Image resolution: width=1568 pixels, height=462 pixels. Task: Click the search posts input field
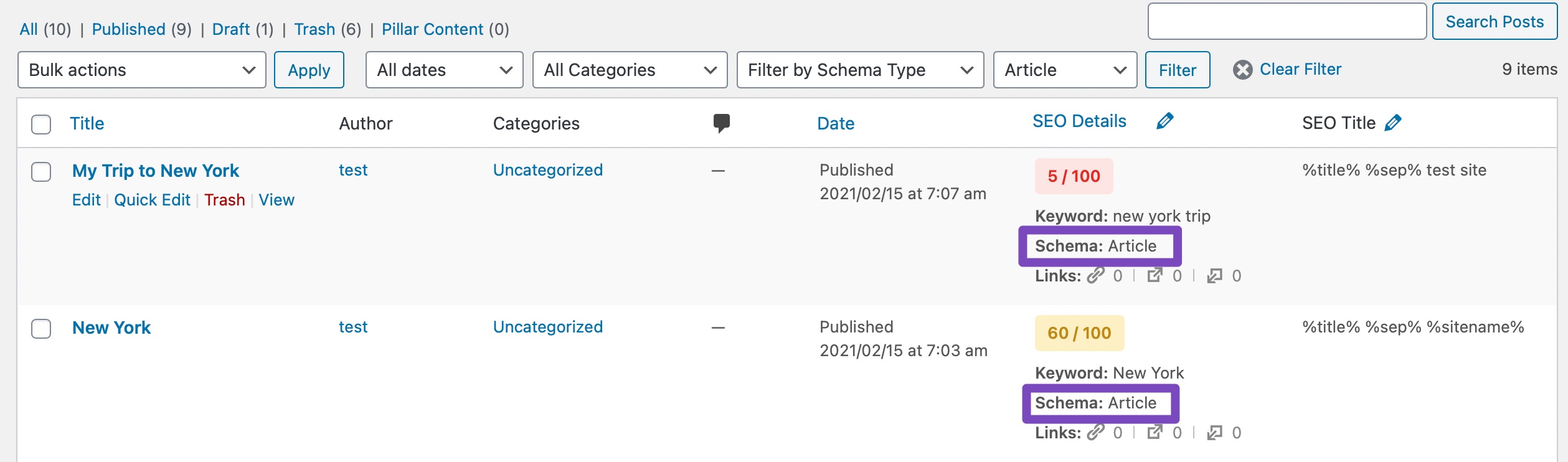(x=1287, y=22)
